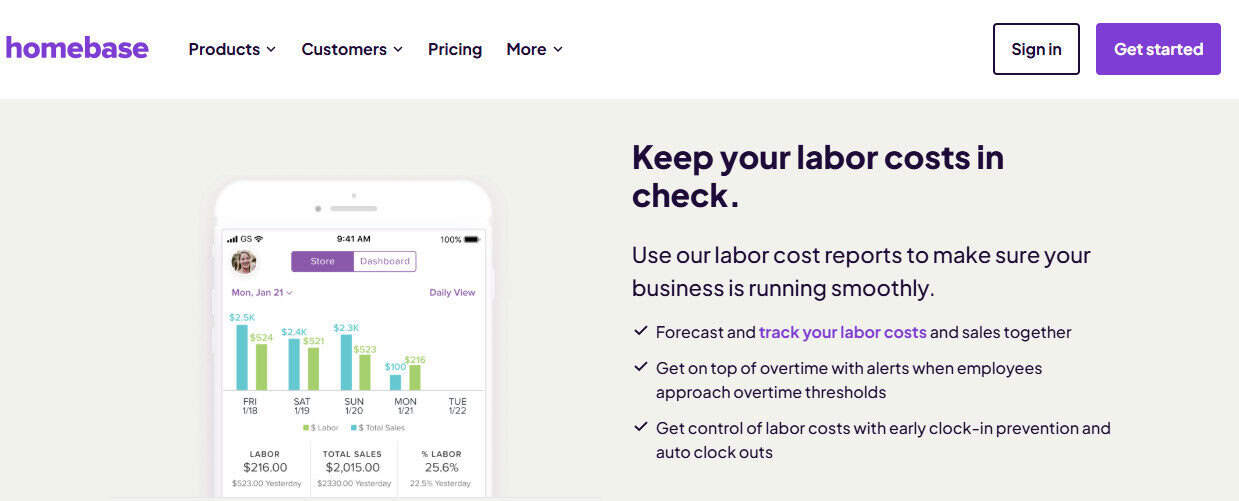Expand the More dropdown menu
The width and height of the screenshot is (1239, 501).
coord(534,49)
